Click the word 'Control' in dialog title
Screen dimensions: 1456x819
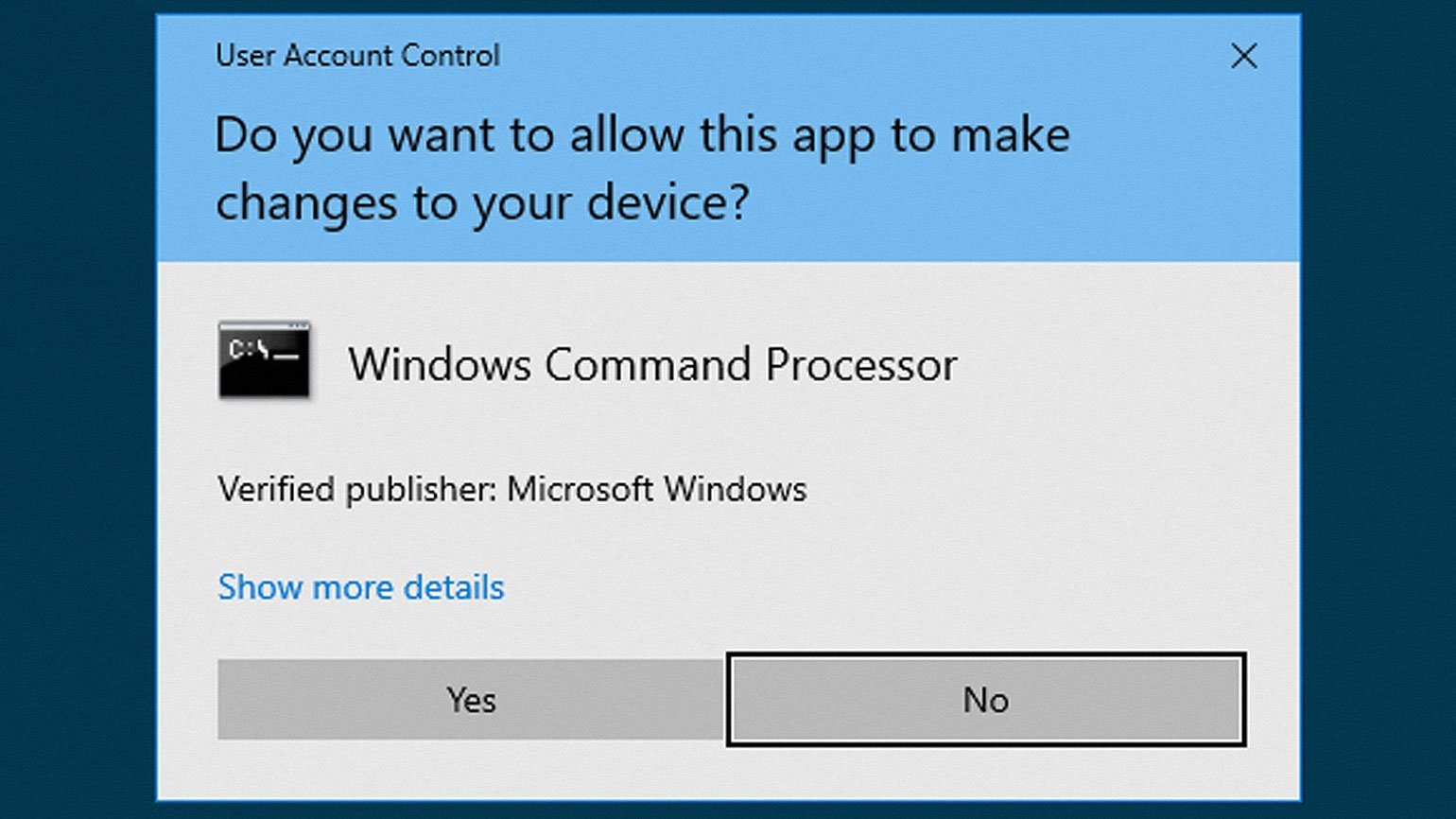[450, 56]
